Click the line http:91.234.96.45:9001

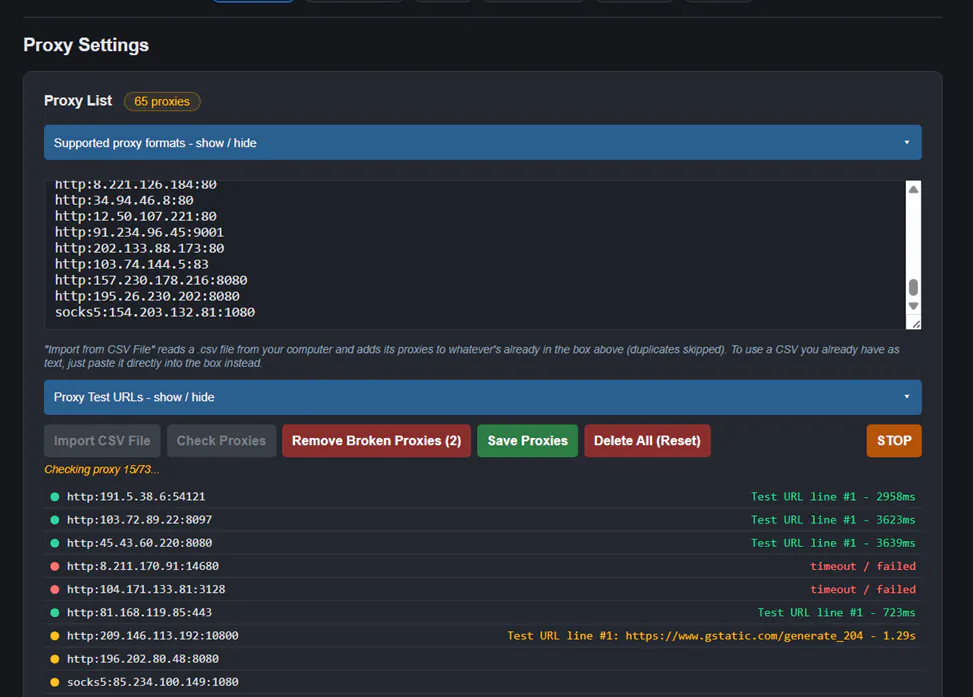(139, 233)
